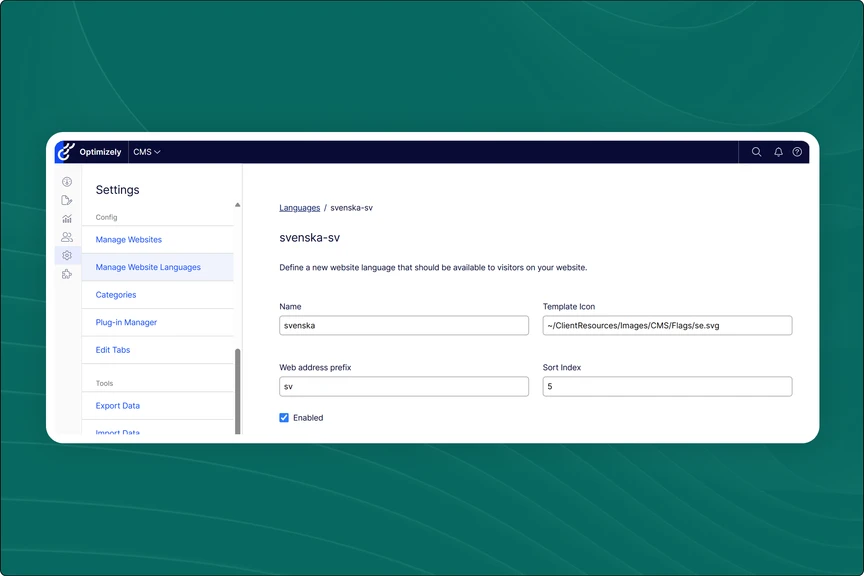Screen dimensions: 864x576
Task: Open the reports chart icon in sidebar
Action: click(67, 219)
